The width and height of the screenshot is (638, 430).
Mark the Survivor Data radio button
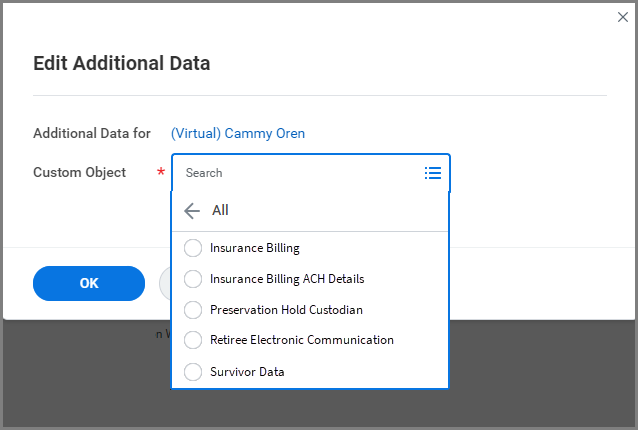pos(193,372)
